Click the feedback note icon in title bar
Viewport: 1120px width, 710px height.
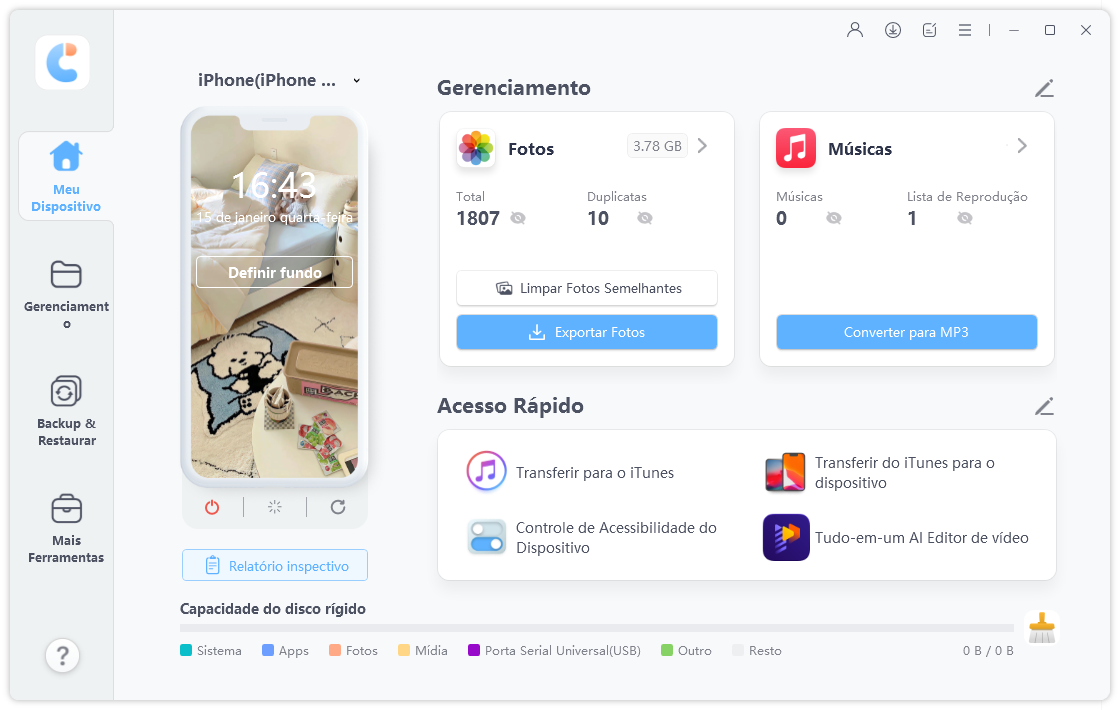pyautogui.click(x=929, y=30)
